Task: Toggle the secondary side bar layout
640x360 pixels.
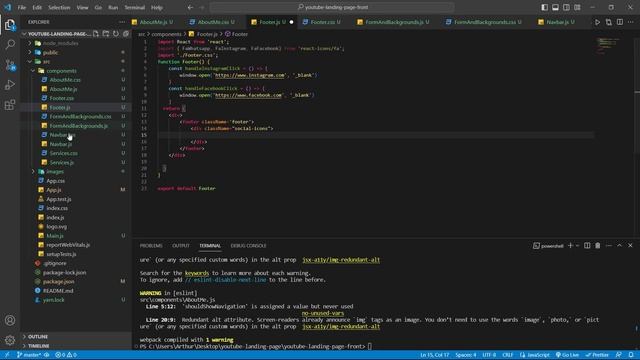Action: tap(567, 7)
